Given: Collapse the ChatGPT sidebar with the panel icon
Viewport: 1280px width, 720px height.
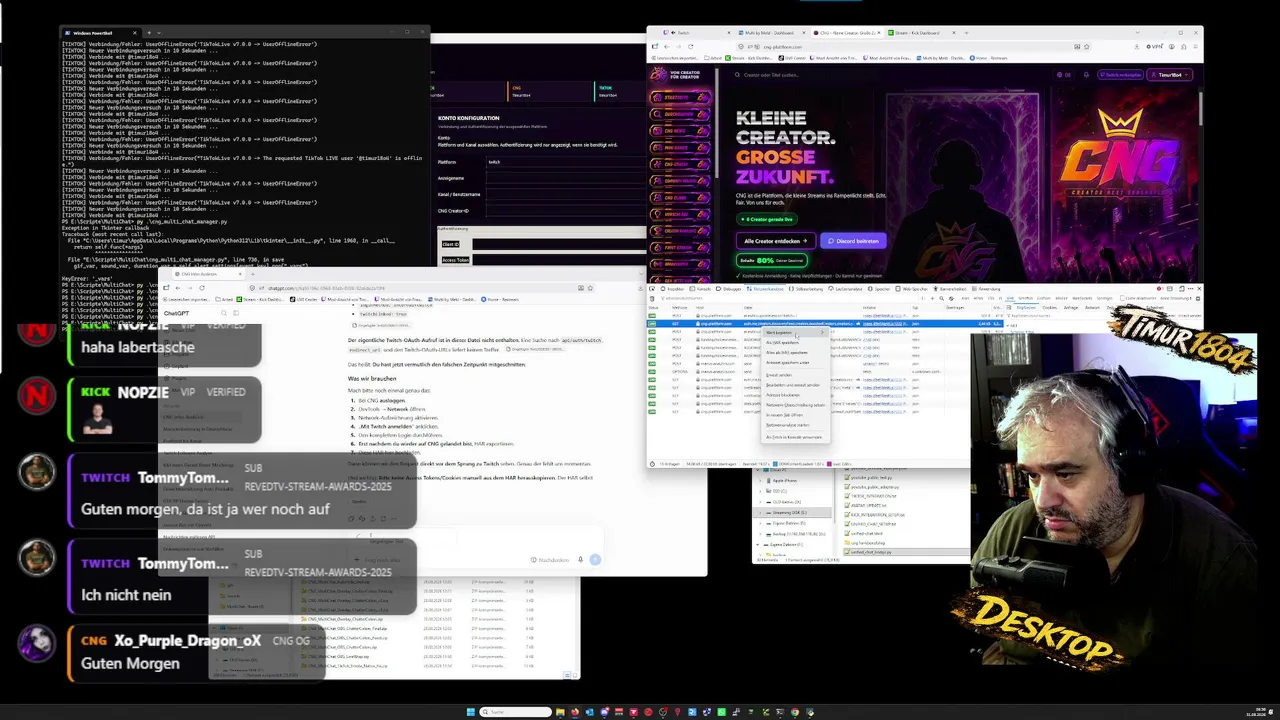Looking at the screenshot, I should point(236,313).
